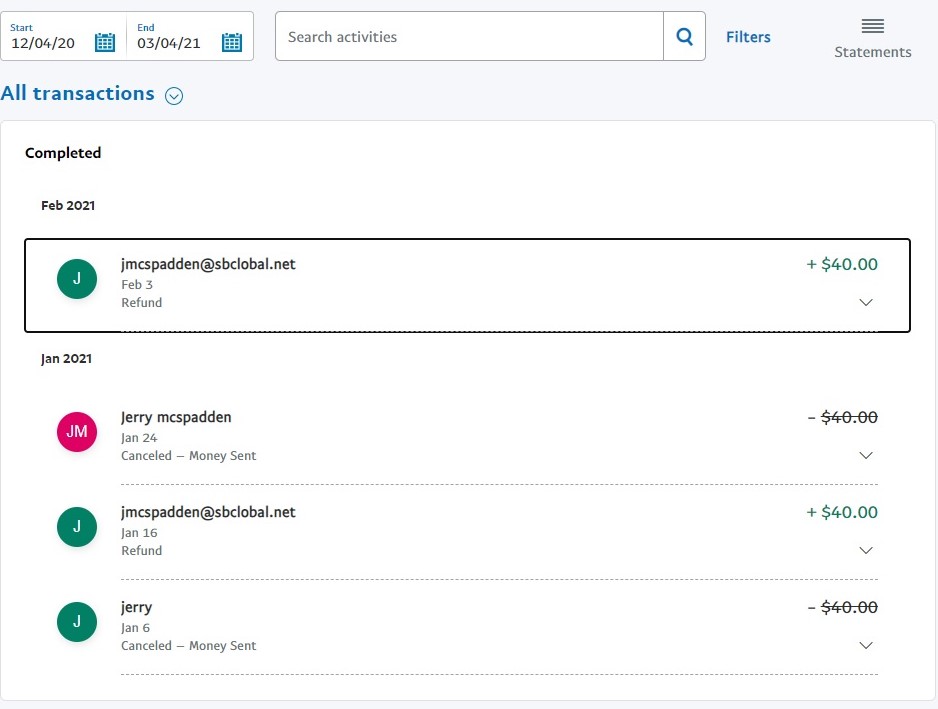Click the struck-through $40.00 on Jan 24
The height and width of the screenshot is (709, 938).
pyautogui.click(x=849, y=417)
